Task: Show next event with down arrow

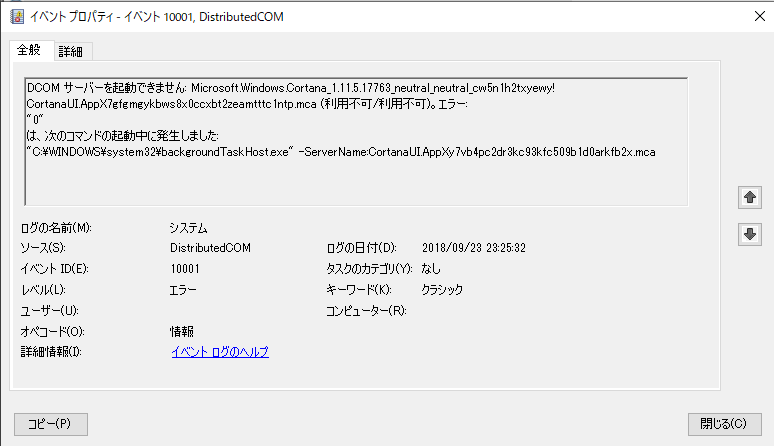Action: [x=750, y=234]
